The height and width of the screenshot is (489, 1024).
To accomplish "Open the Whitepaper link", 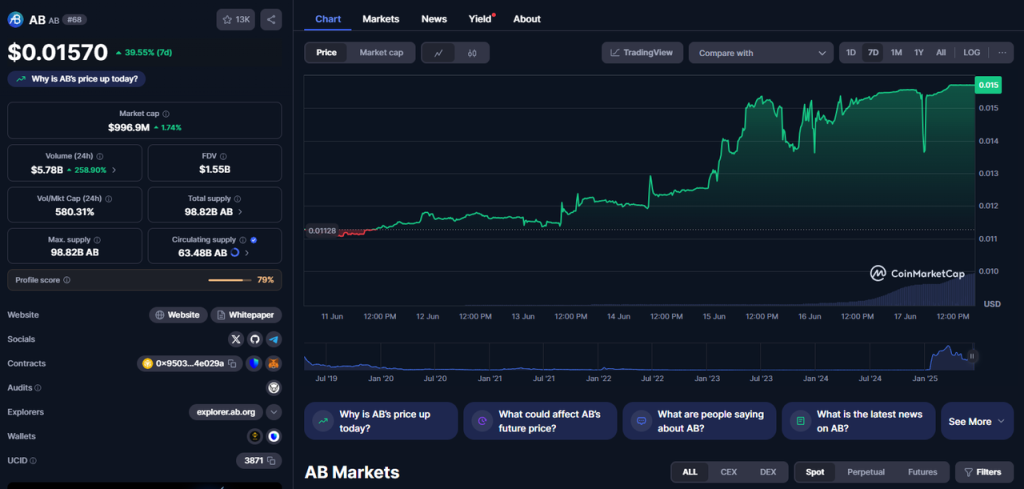I will (245, 314).
